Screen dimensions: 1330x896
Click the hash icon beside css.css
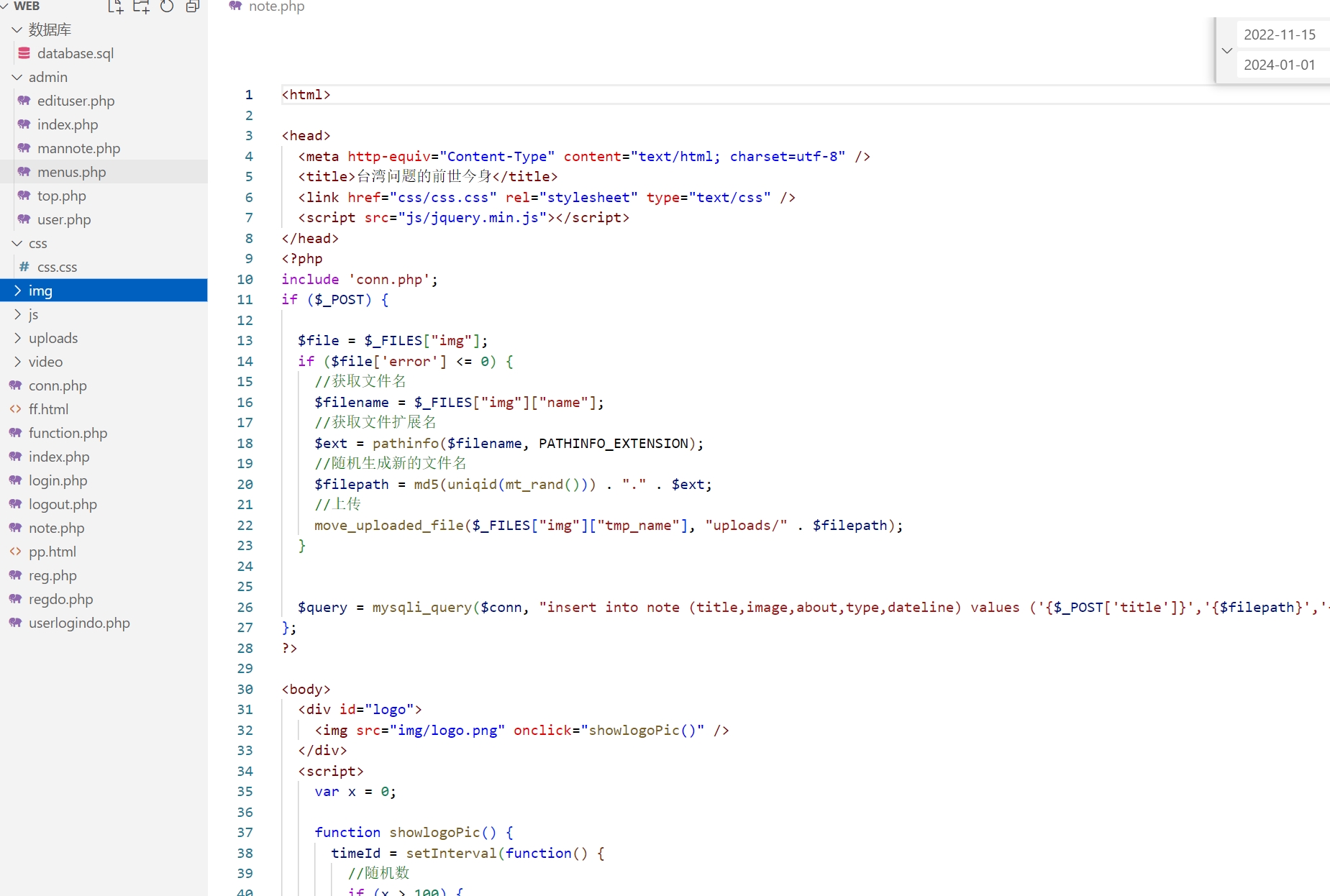click(24, 267)
